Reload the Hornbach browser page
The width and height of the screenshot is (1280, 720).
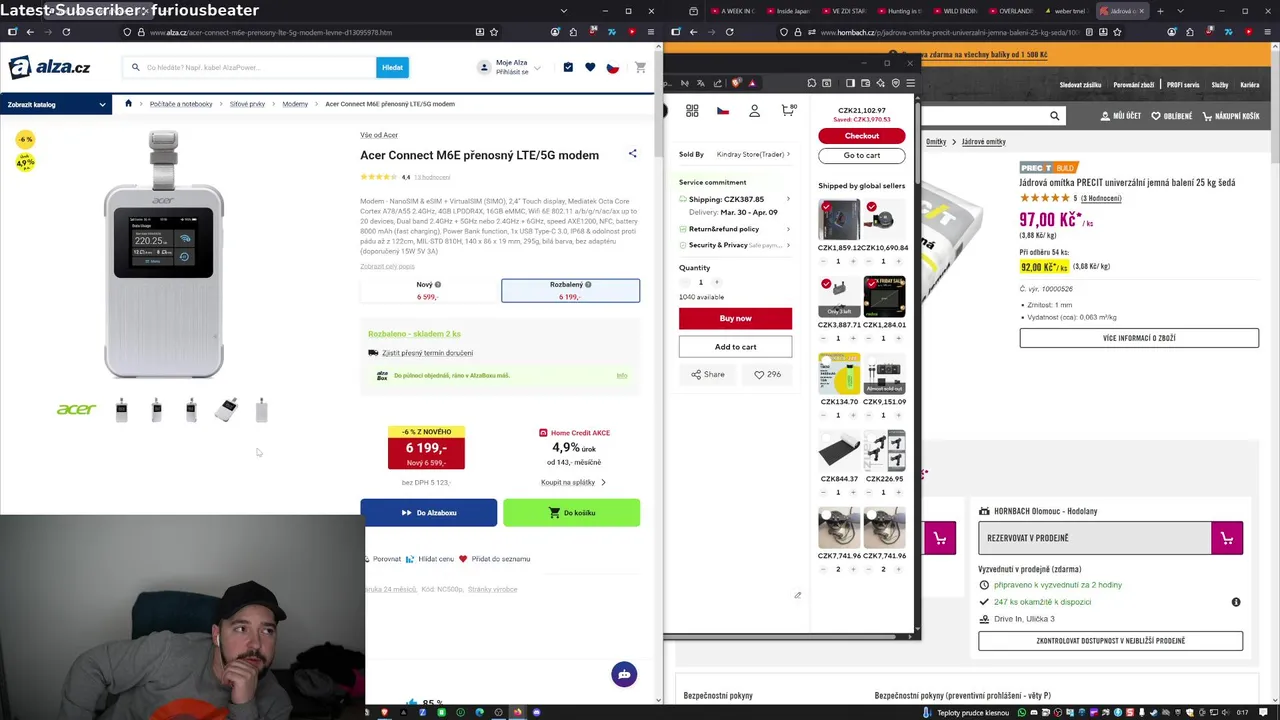point(729,32)
